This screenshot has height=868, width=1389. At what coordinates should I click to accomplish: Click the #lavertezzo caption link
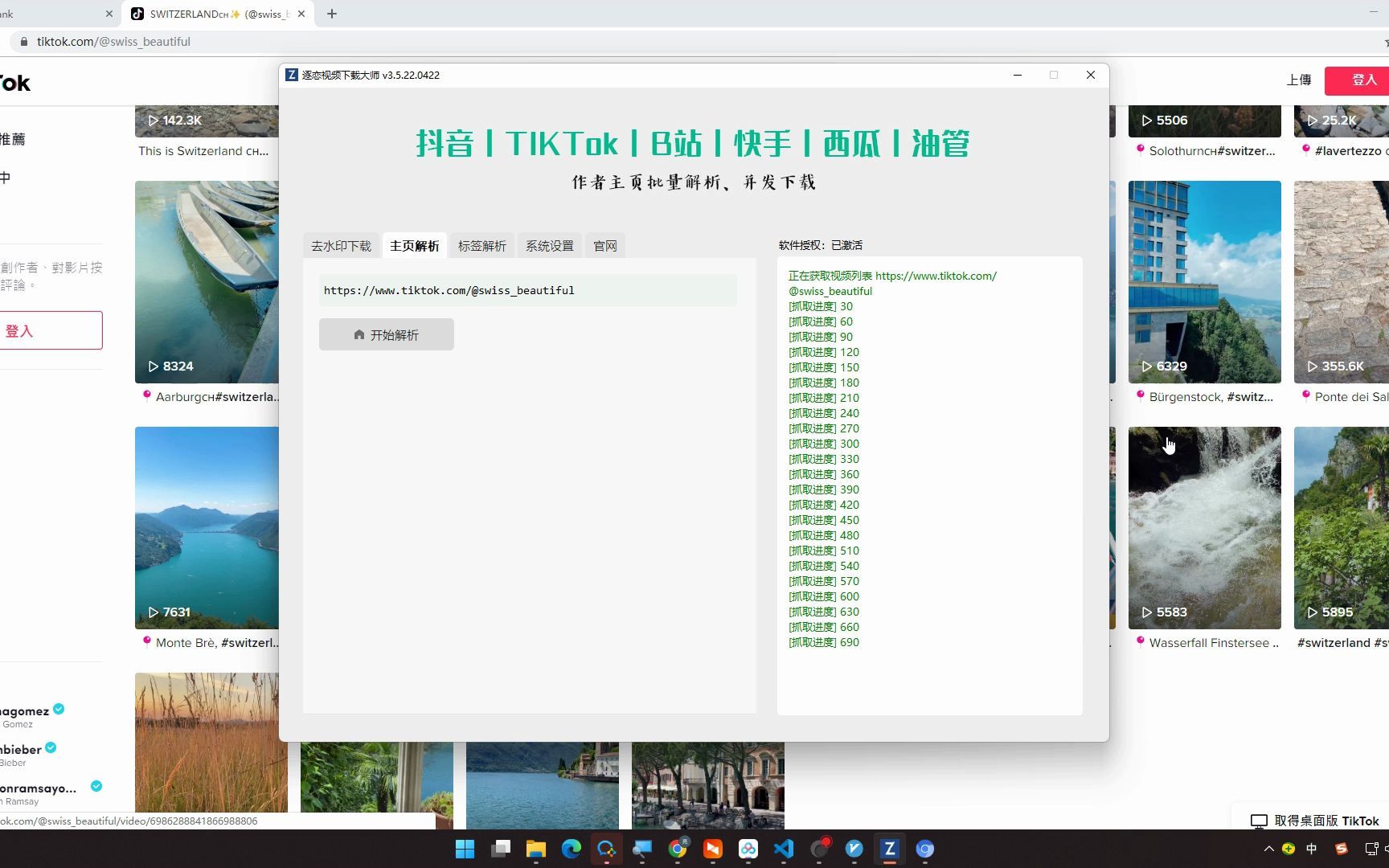[x=1348, y=151]
